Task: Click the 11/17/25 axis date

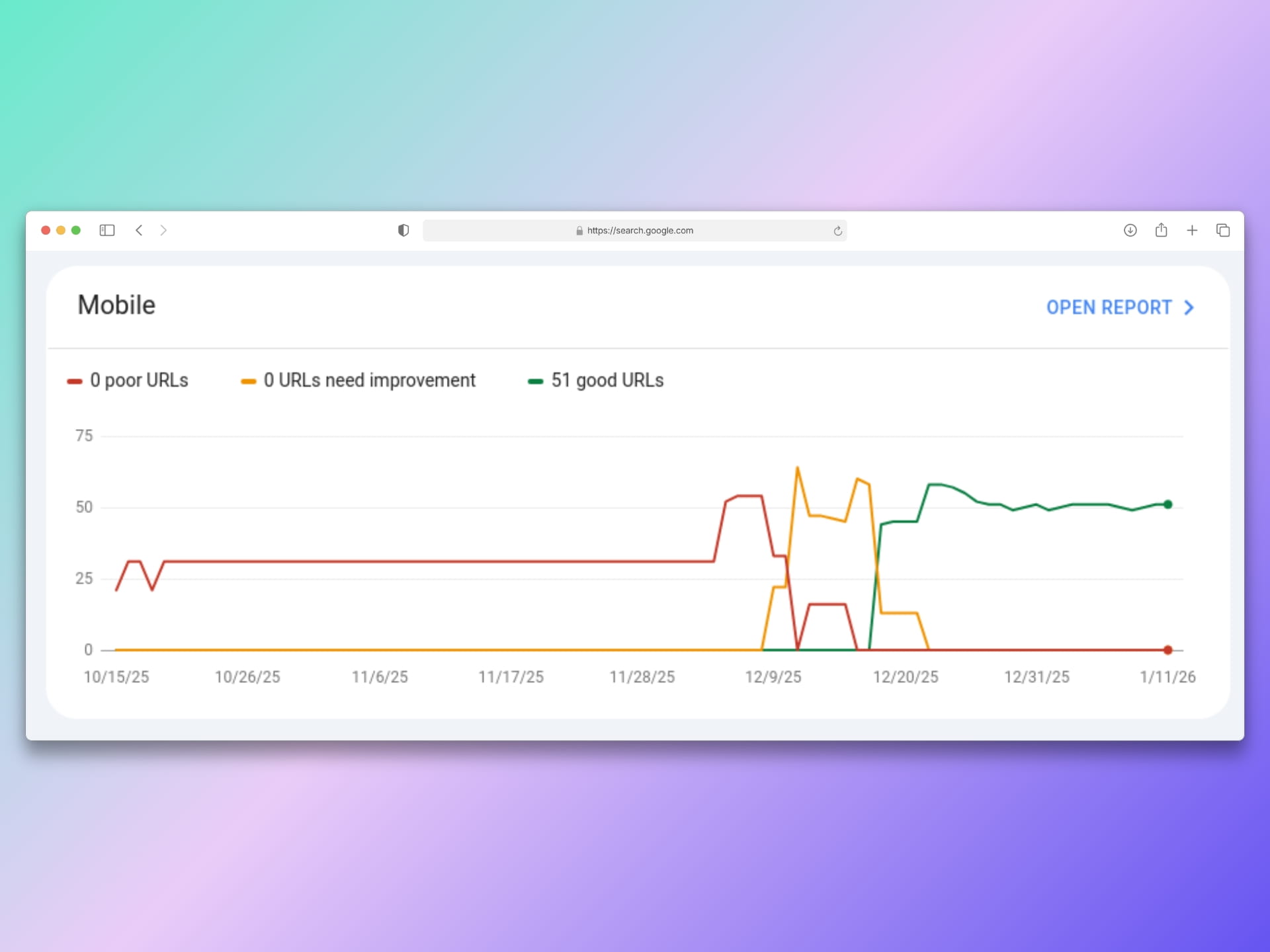Action: (511, 677)
